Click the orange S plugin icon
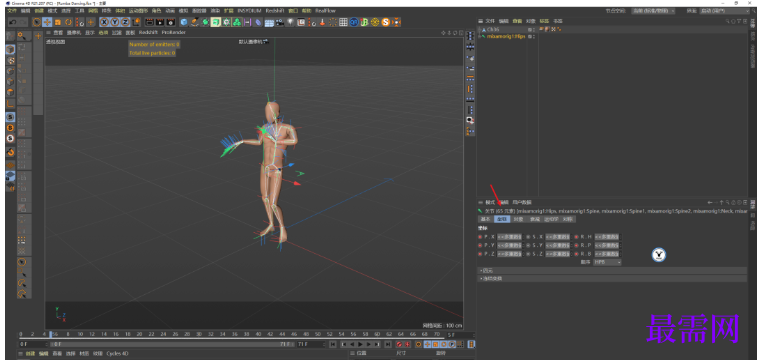This screenshot has width=758, height=360. [x=386, y=22]
